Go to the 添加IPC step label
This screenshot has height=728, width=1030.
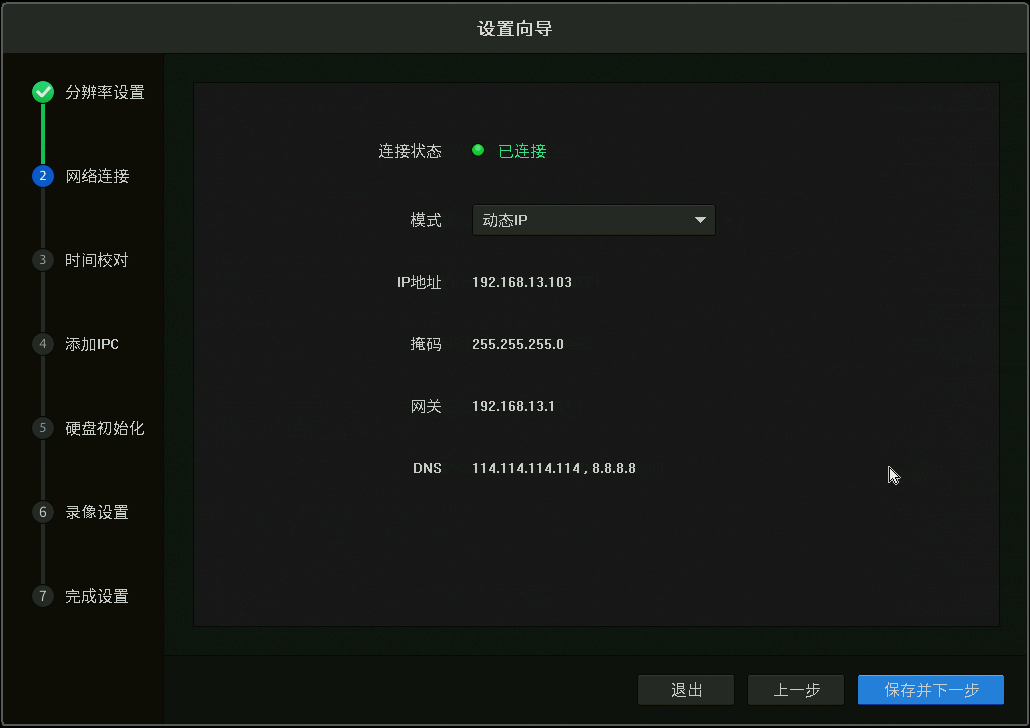pos(92,344)
